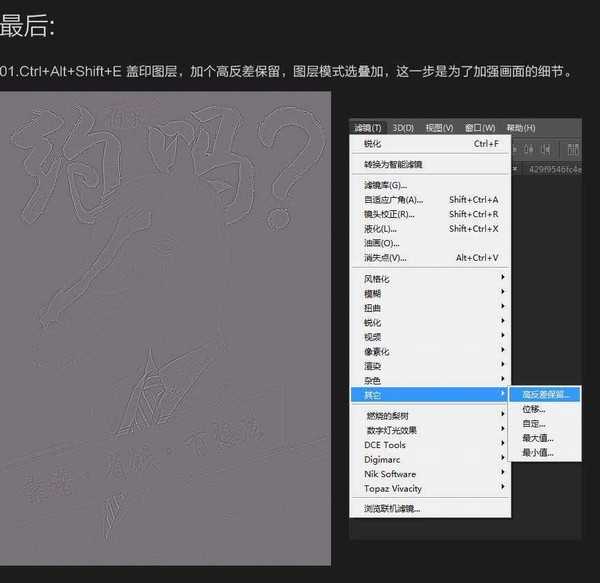Expand the Nik Software submenu
This screenshot has width=600, height=583.
[390, 474]
